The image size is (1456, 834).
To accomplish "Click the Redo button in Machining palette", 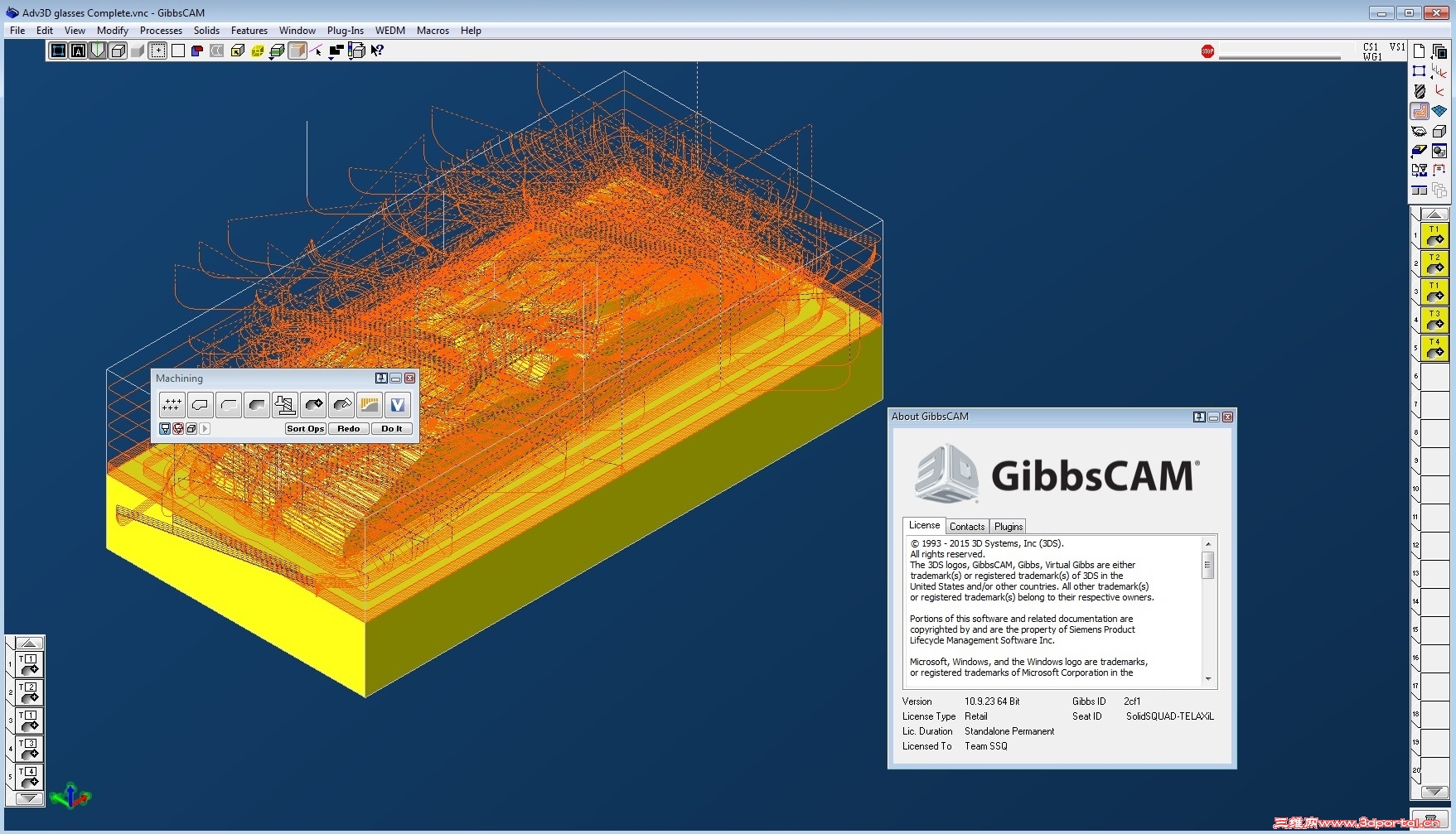I will pos(349,429).
